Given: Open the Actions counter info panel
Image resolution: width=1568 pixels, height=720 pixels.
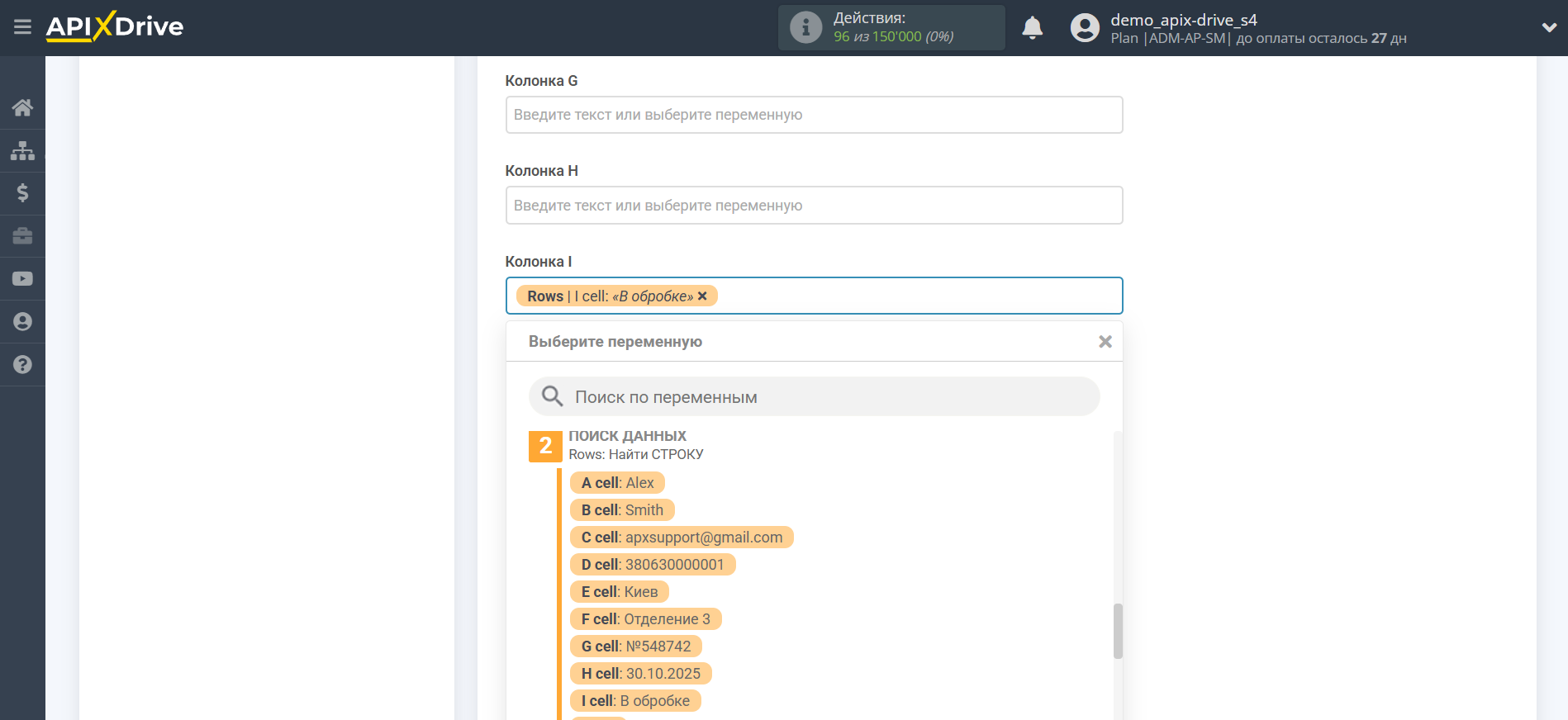Looking at the screenshot, I should [891, 28].
